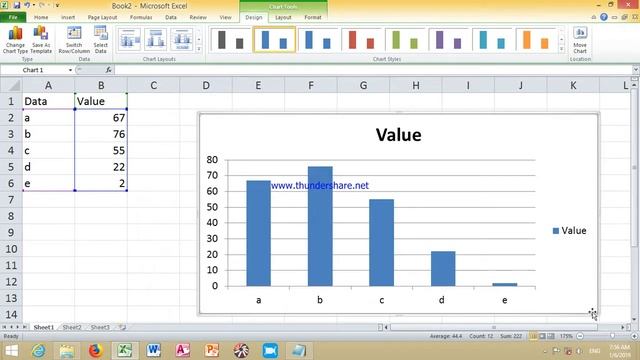This screenshot has height=360, width=640.
Task: Open Select Data dialog
Action: coord(100,40)
